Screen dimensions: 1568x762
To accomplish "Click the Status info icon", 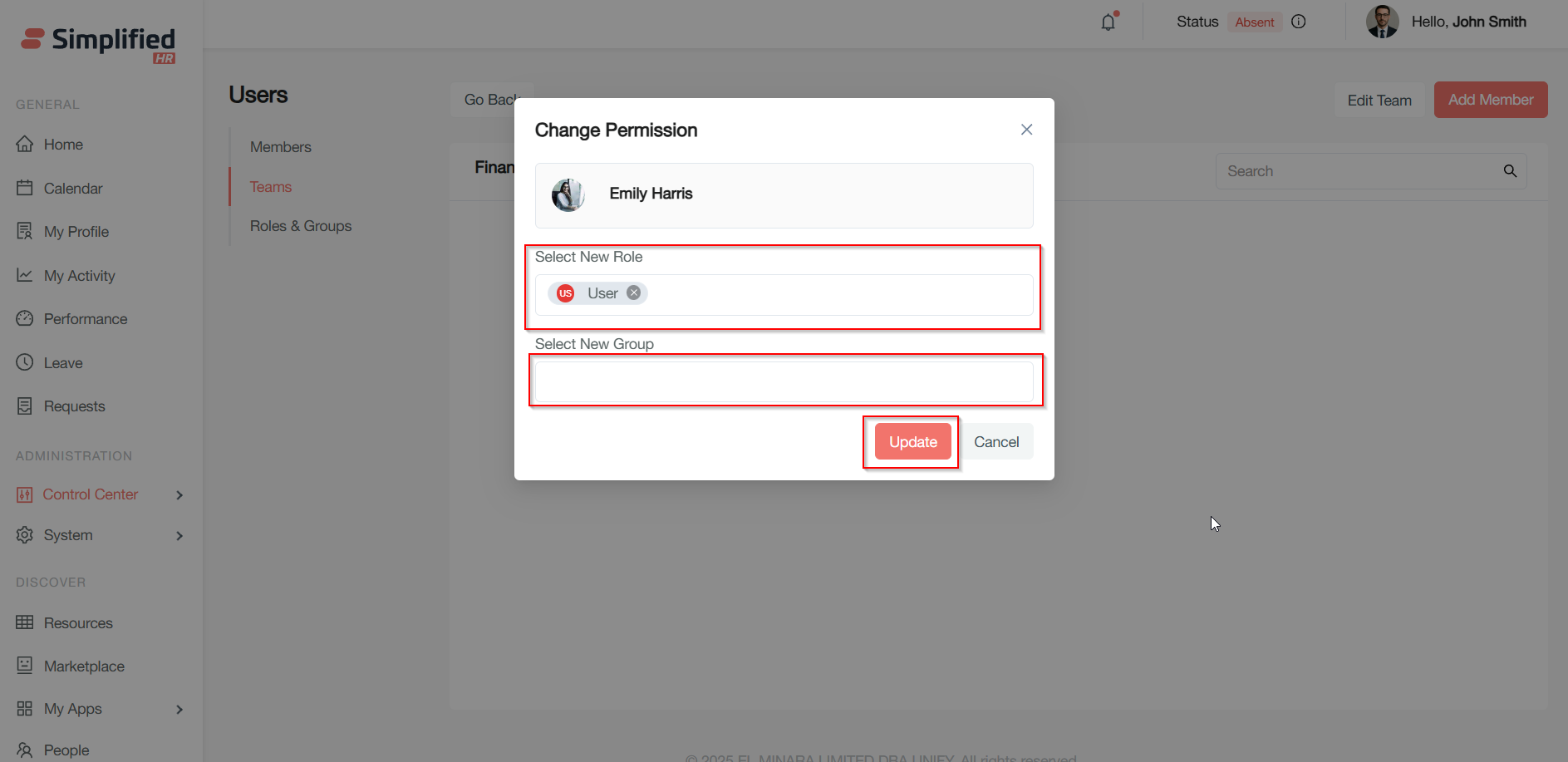I will 1299,22.
